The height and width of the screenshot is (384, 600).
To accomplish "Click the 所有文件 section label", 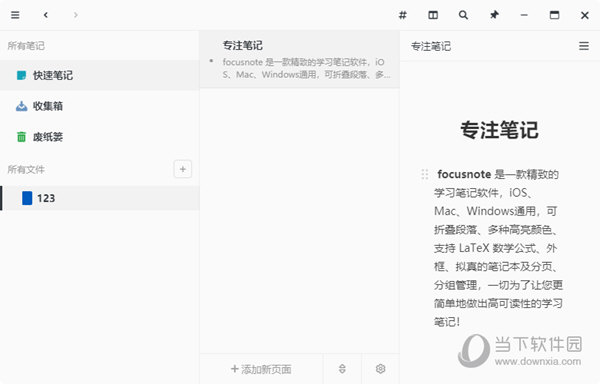I will [x=26, y=169].
